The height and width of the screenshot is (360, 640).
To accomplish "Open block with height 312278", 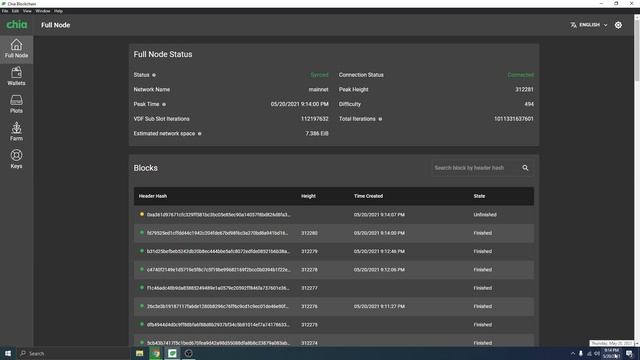I will 334,270.
